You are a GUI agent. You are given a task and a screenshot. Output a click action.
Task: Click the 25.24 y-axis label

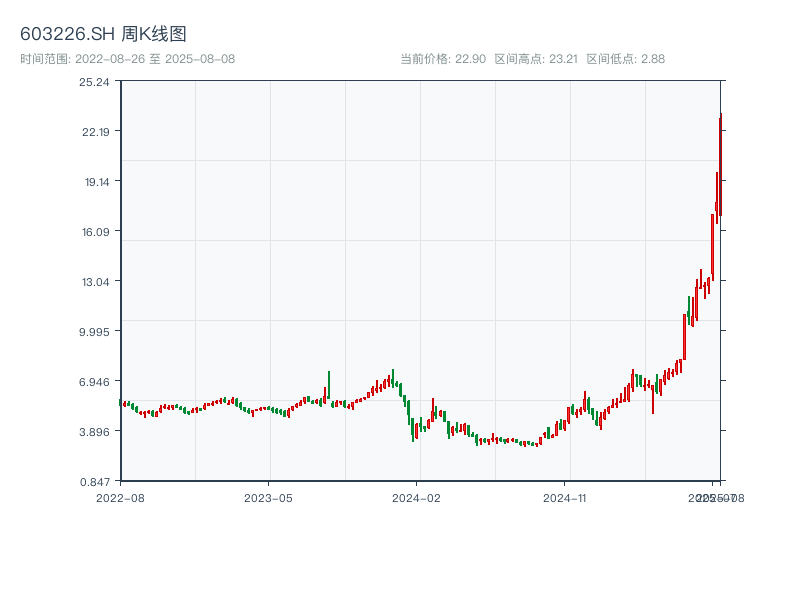point(95,81)
